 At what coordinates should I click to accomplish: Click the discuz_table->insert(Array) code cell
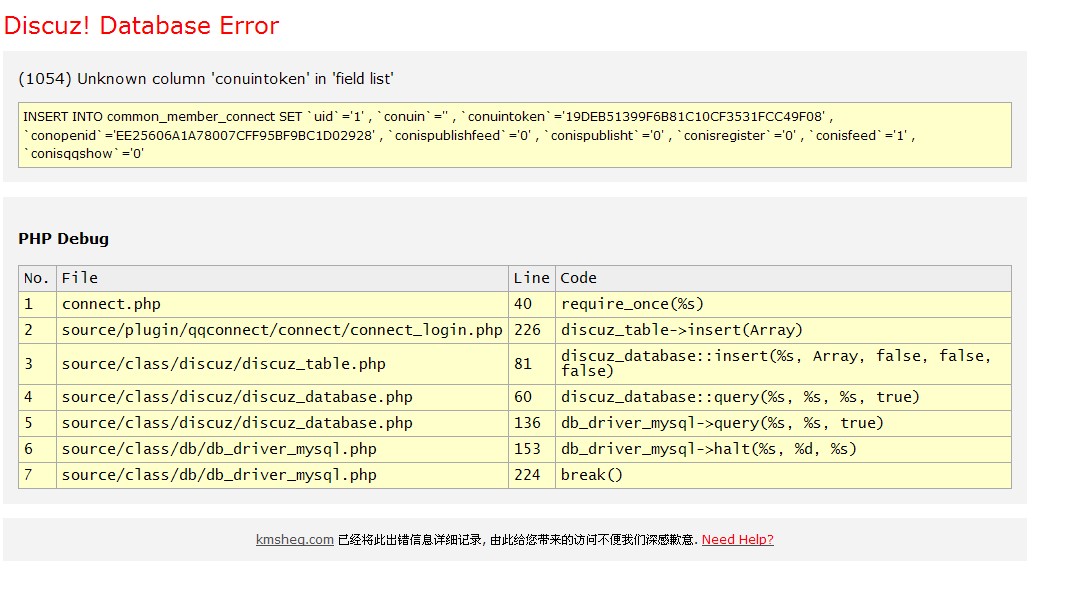[x=681, y=330]
